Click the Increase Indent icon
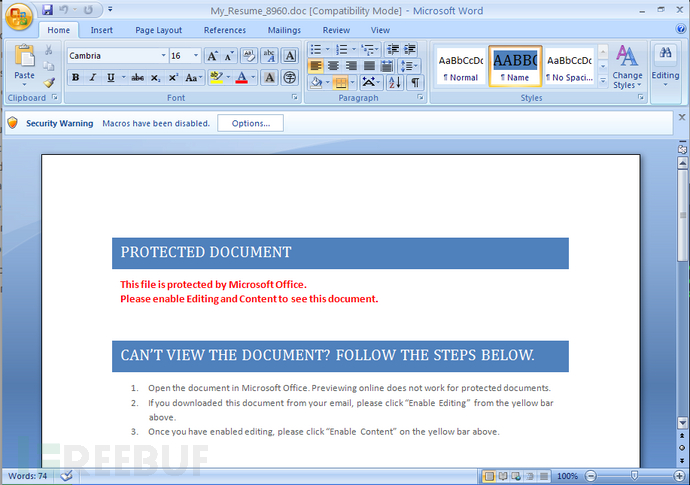The image size is (690, 485). click(x=410, y=49)
